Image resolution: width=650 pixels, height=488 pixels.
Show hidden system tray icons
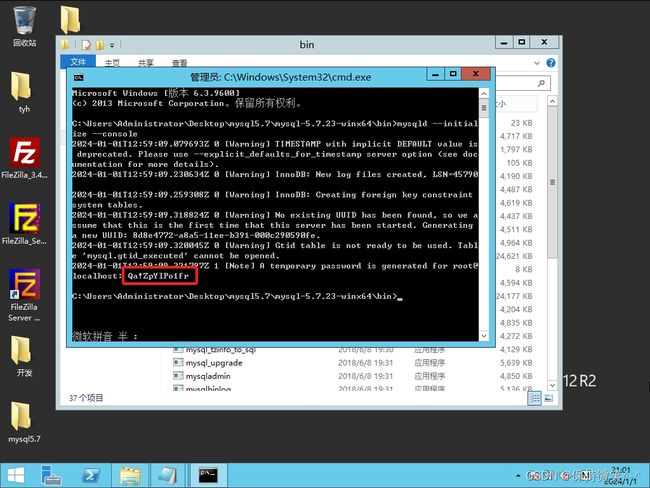click(x=518, y=476)
